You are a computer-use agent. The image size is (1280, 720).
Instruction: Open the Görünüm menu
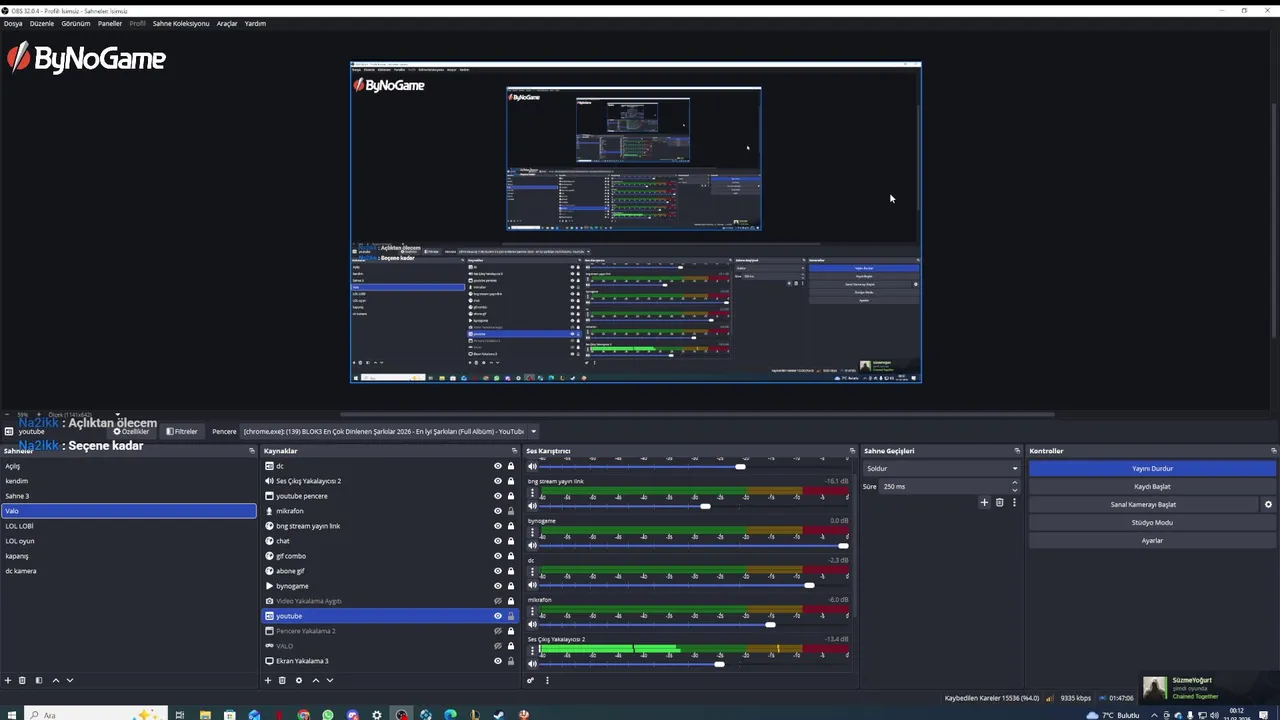pyautogui.click(x=76, y=23)
